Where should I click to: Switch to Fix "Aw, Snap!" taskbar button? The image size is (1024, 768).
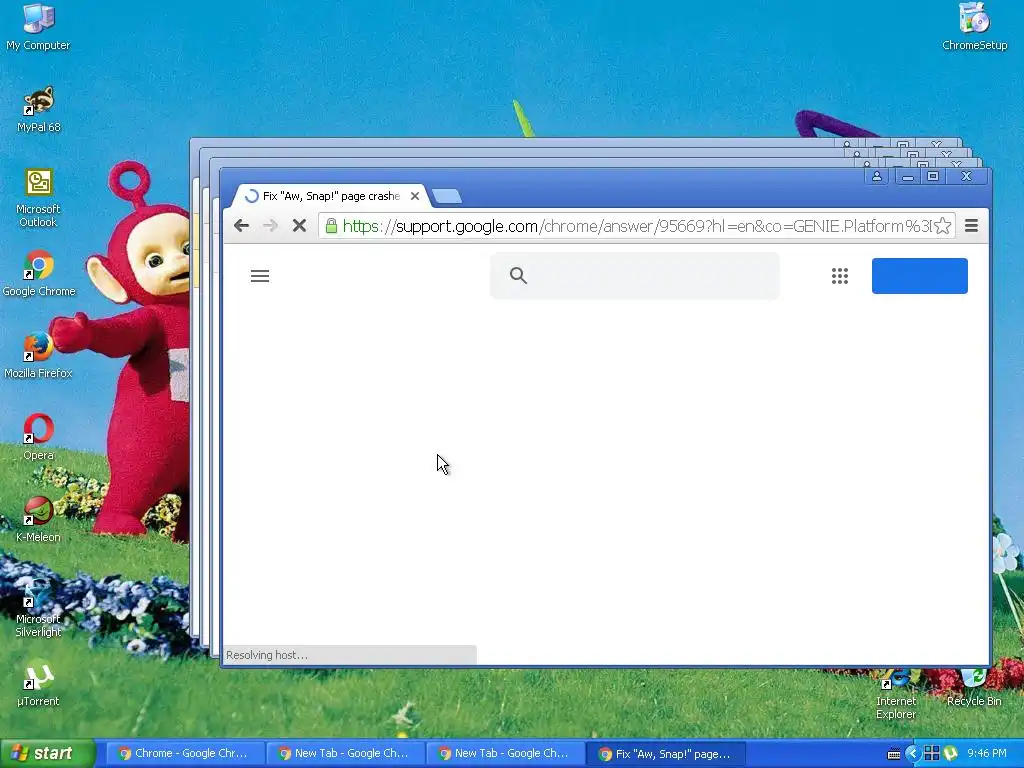tap(665, 754)
